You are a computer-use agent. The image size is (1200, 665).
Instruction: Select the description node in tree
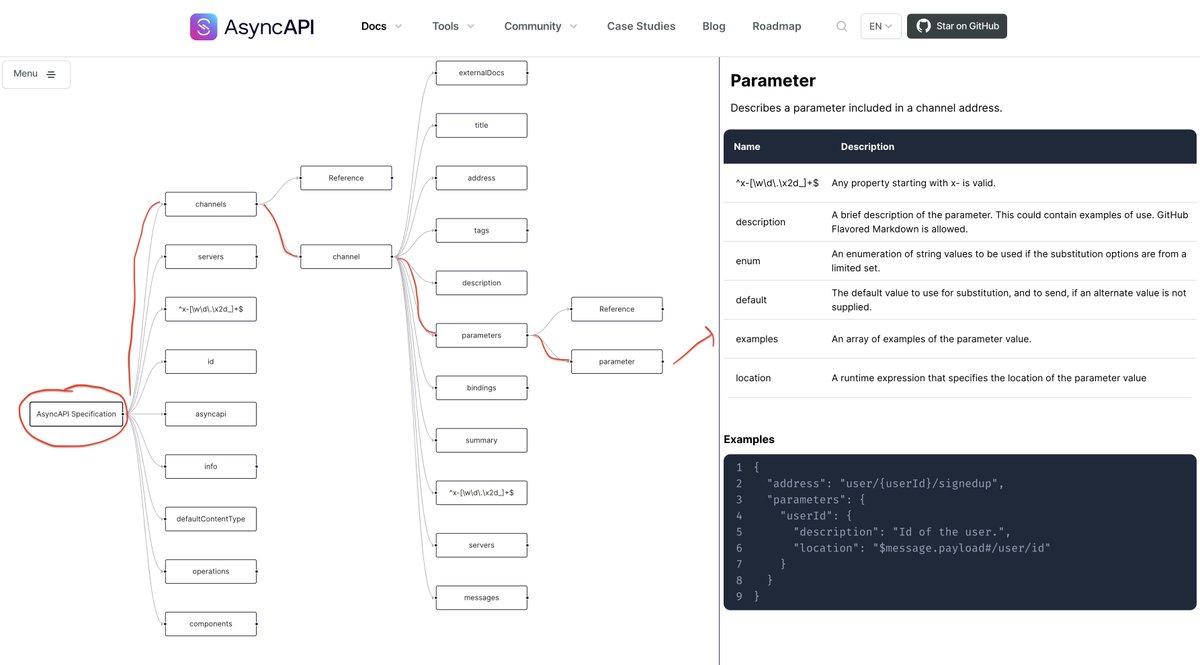(x=481, y=283)
